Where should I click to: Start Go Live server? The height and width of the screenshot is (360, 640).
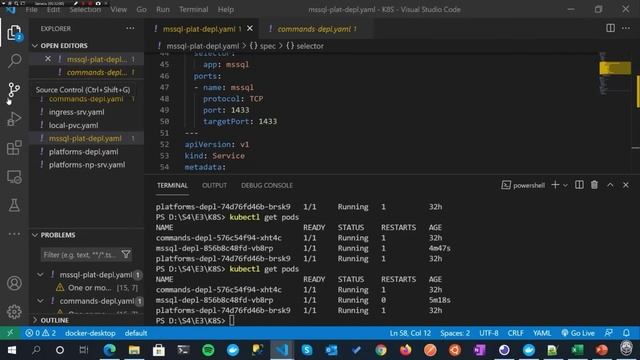[x=578, y=333]
